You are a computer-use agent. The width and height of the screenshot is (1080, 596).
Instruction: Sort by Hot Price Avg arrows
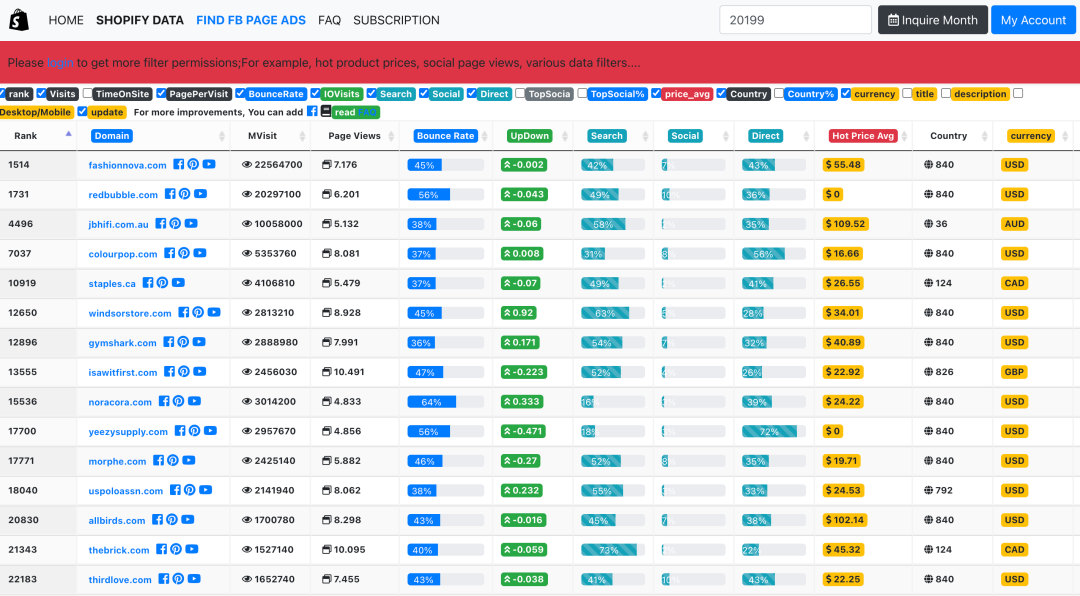[904, 136]
